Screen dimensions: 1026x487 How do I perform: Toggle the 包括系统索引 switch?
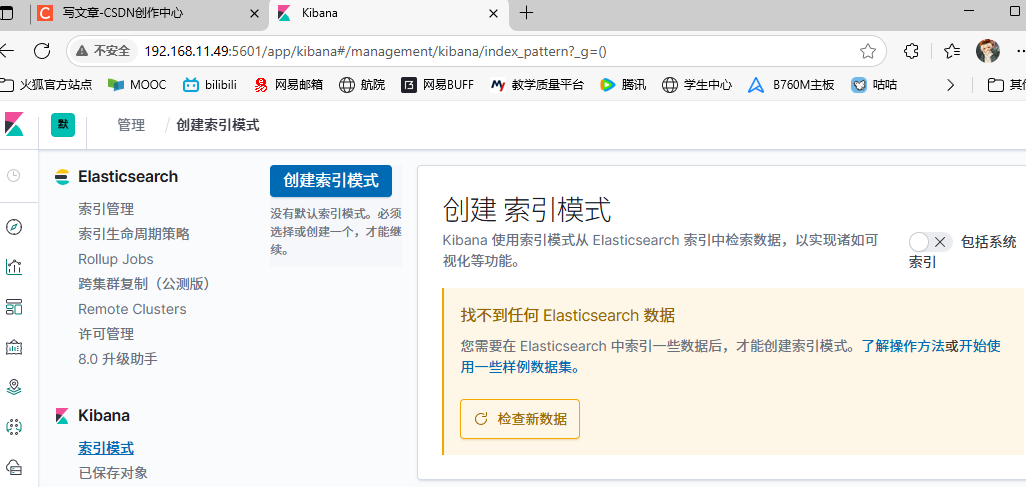pos(930,242)
